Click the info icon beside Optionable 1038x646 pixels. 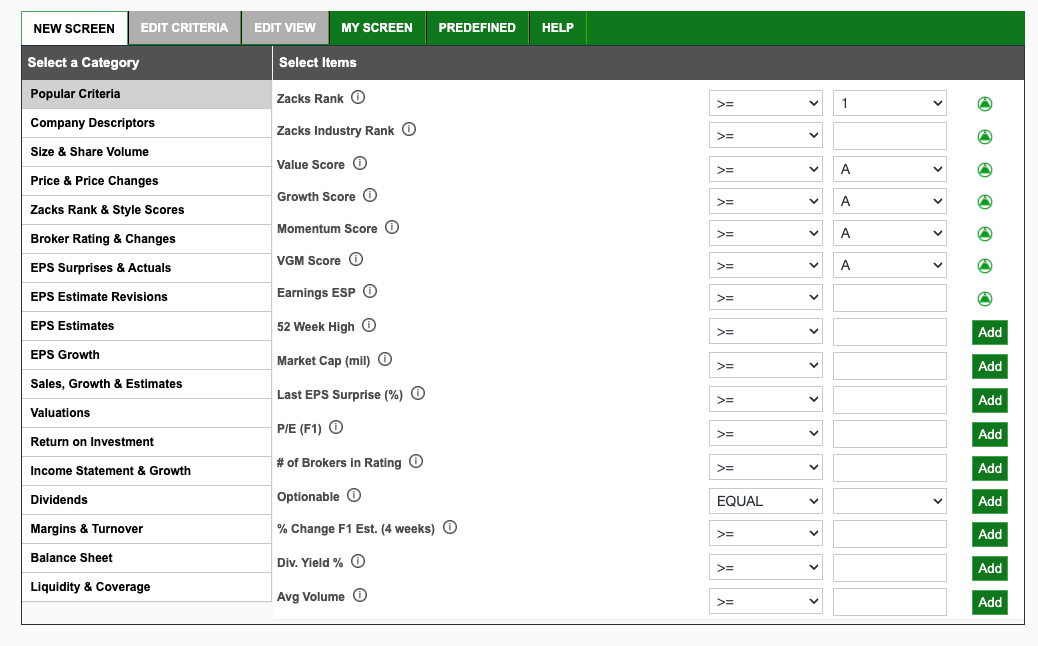[x=354, y=495]
